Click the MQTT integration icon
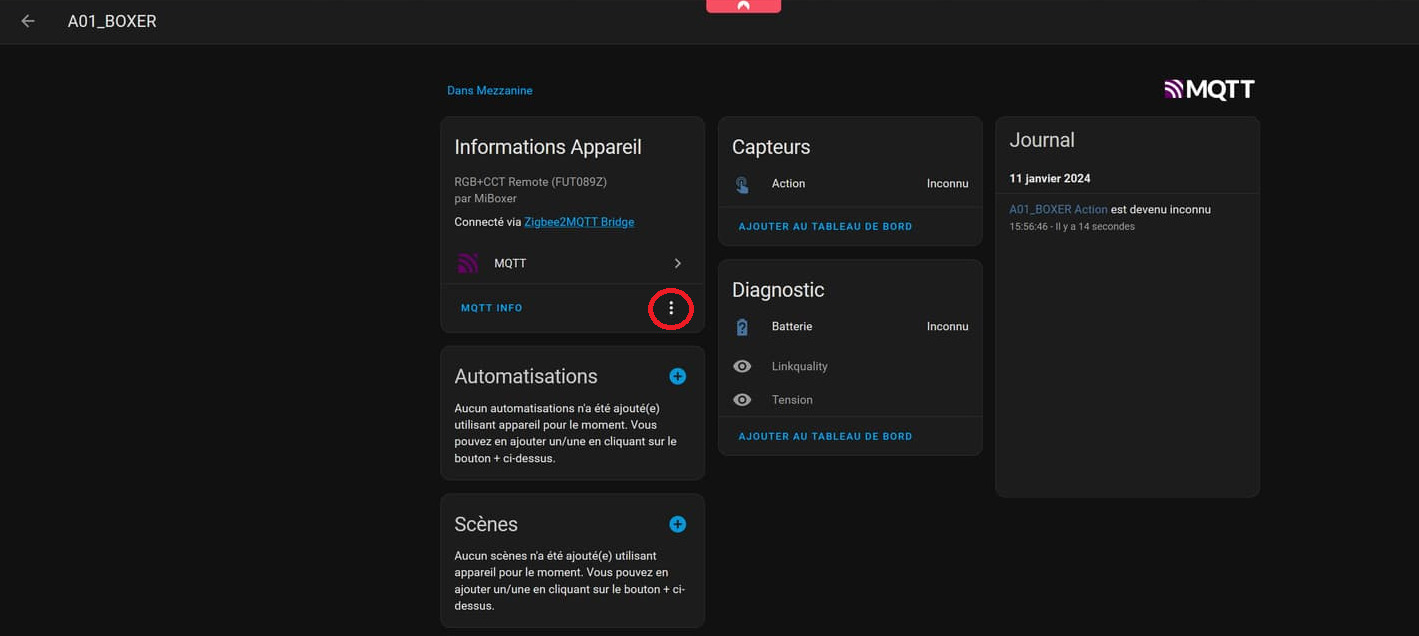1419x636 pixels. 467,263
